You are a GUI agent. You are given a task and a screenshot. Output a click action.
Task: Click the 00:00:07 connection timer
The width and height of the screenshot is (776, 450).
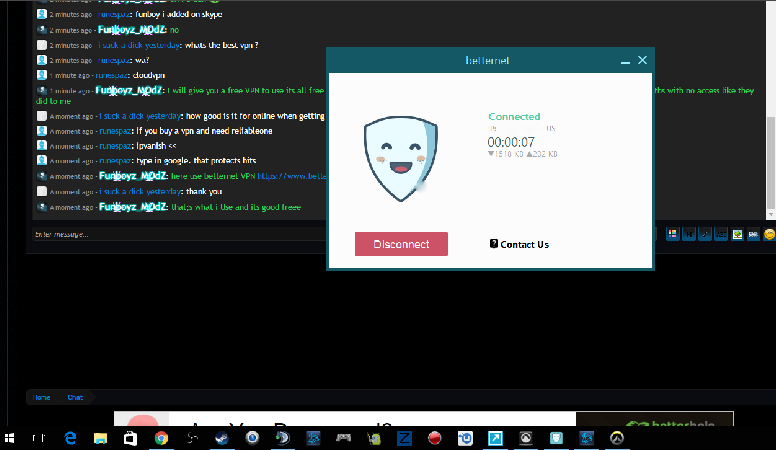[x=511, y=143]
